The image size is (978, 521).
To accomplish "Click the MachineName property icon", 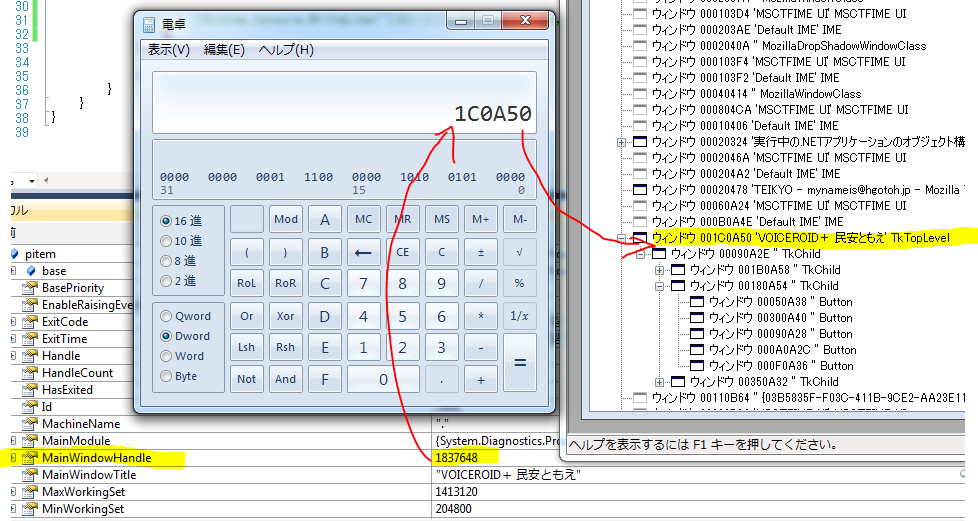I will (x=29, y=424).
